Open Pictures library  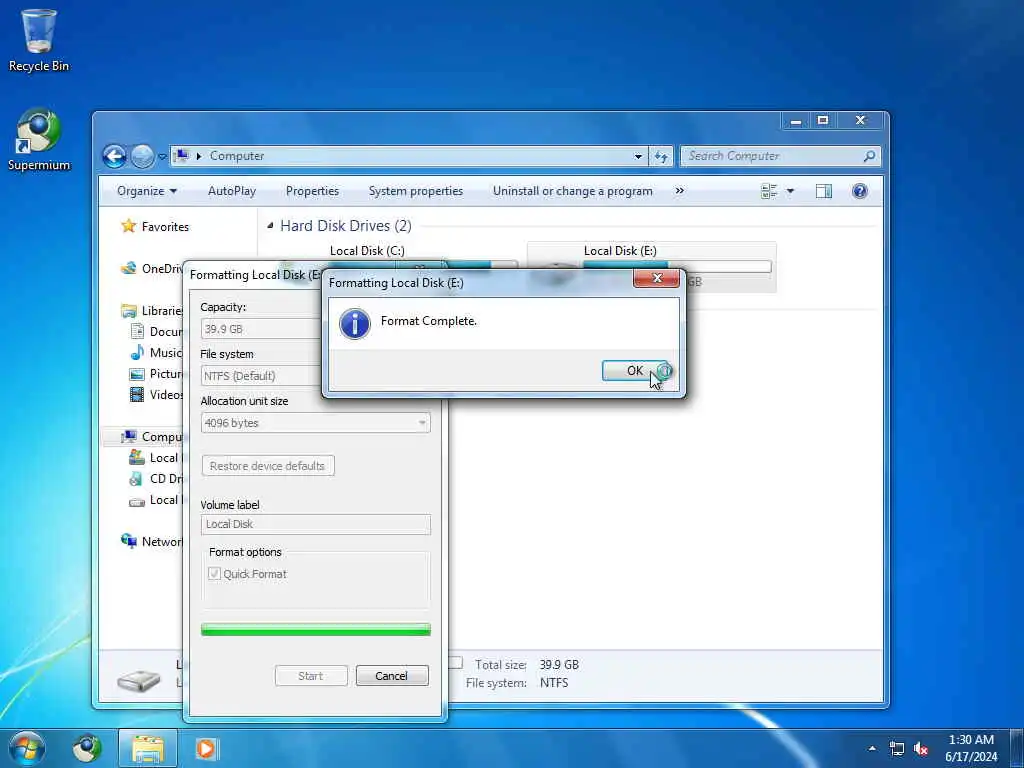pyautogui.click(x=157, y=374)
